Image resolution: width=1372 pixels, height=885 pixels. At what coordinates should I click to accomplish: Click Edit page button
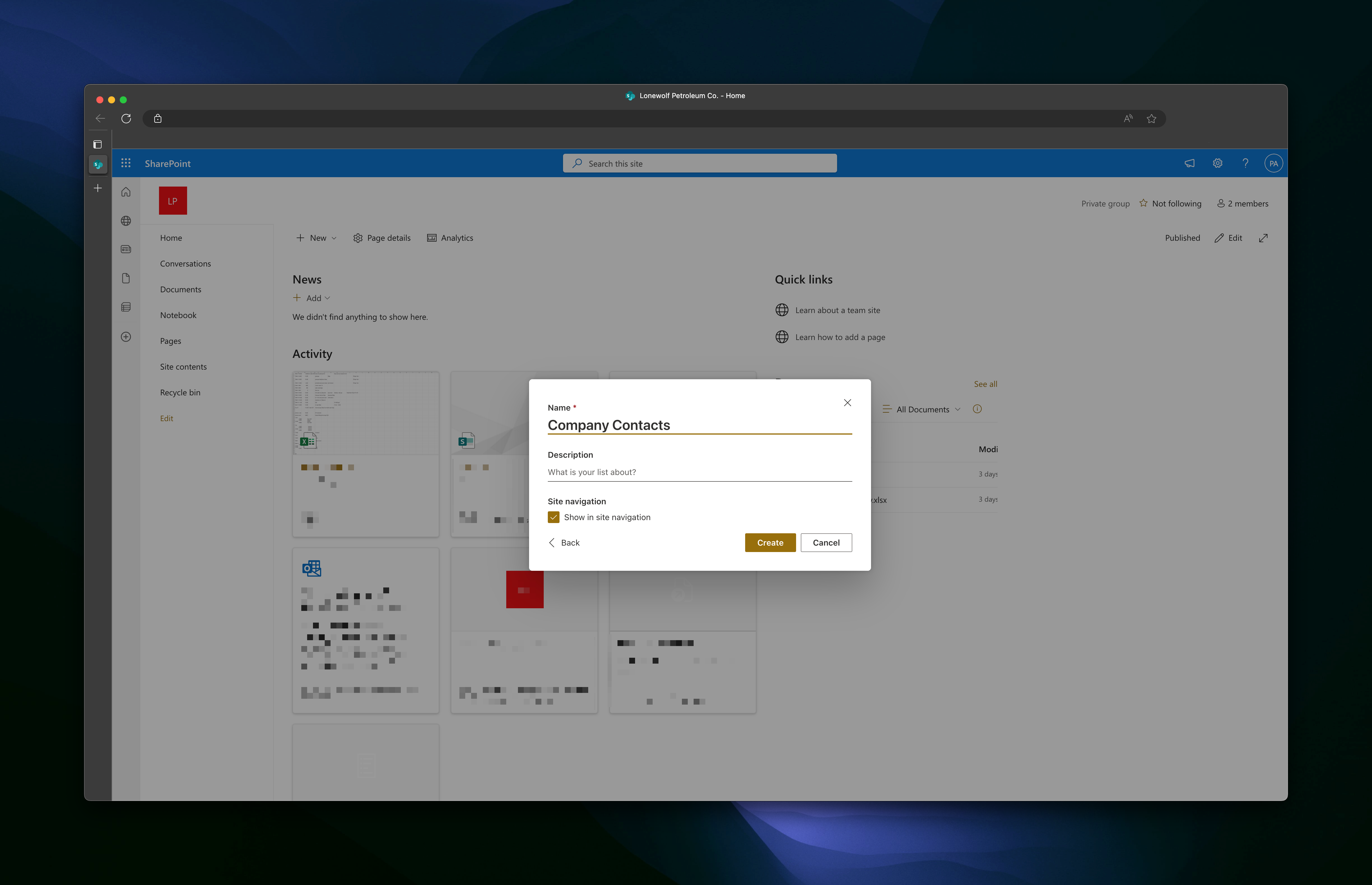[x=1228, y=238]
